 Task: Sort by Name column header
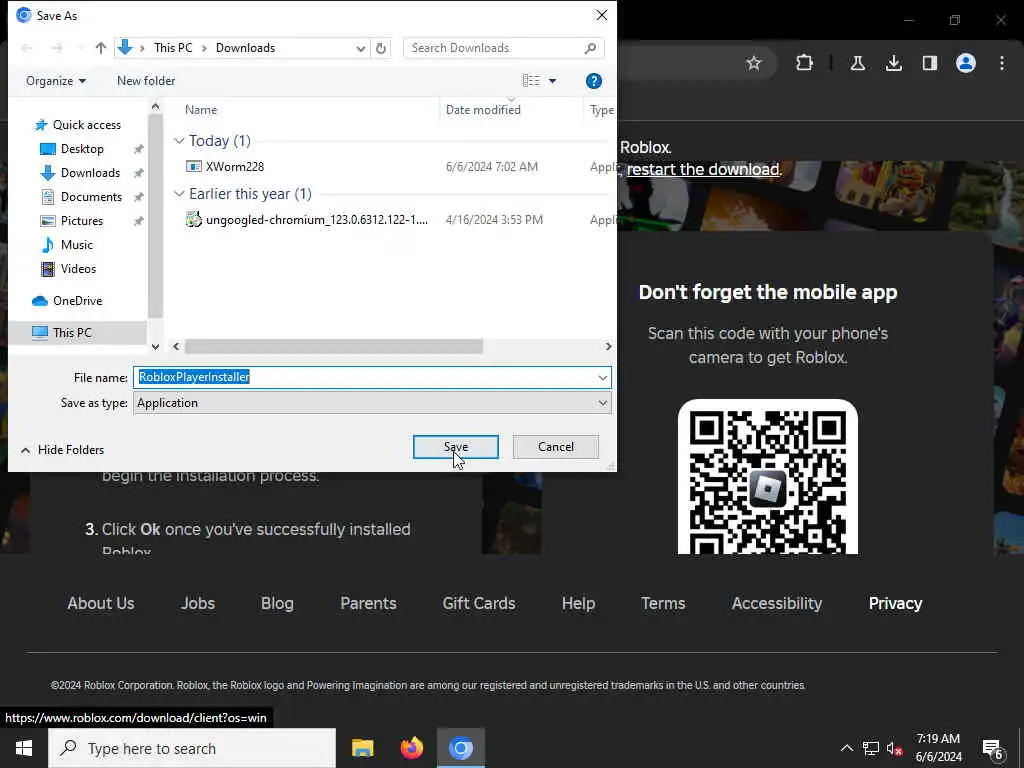click(x=200, y=110)
